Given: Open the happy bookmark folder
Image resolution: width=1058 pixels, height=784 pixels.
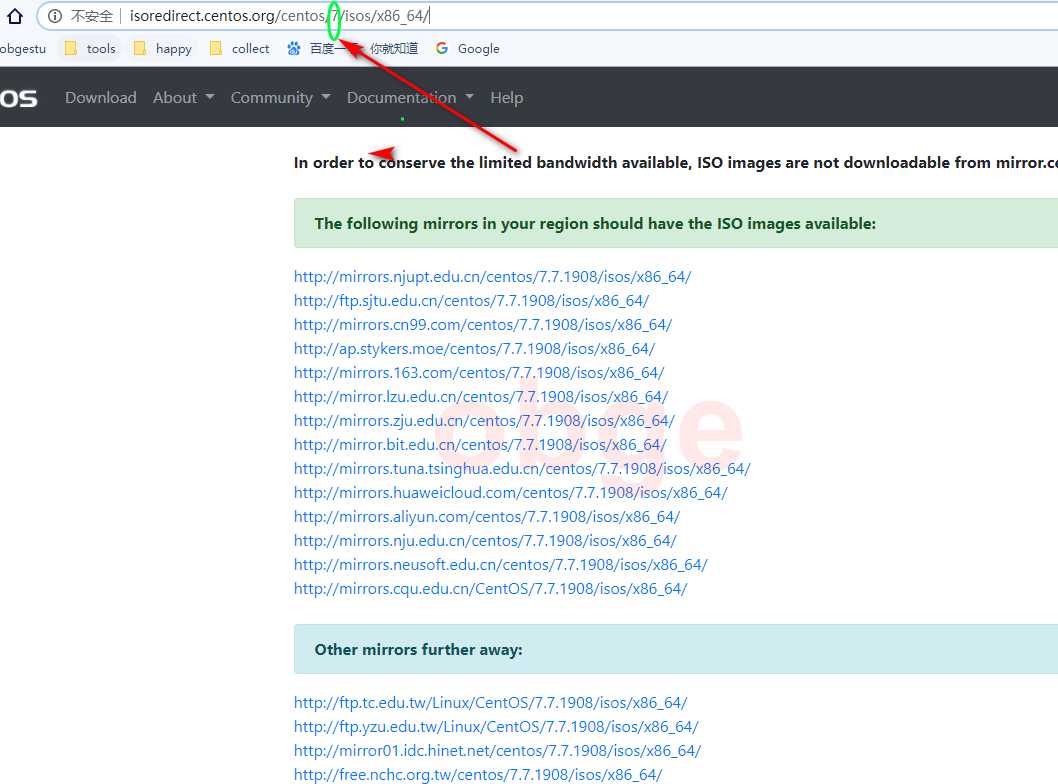Looking at the screenshot, I should [x=163, y=49].
